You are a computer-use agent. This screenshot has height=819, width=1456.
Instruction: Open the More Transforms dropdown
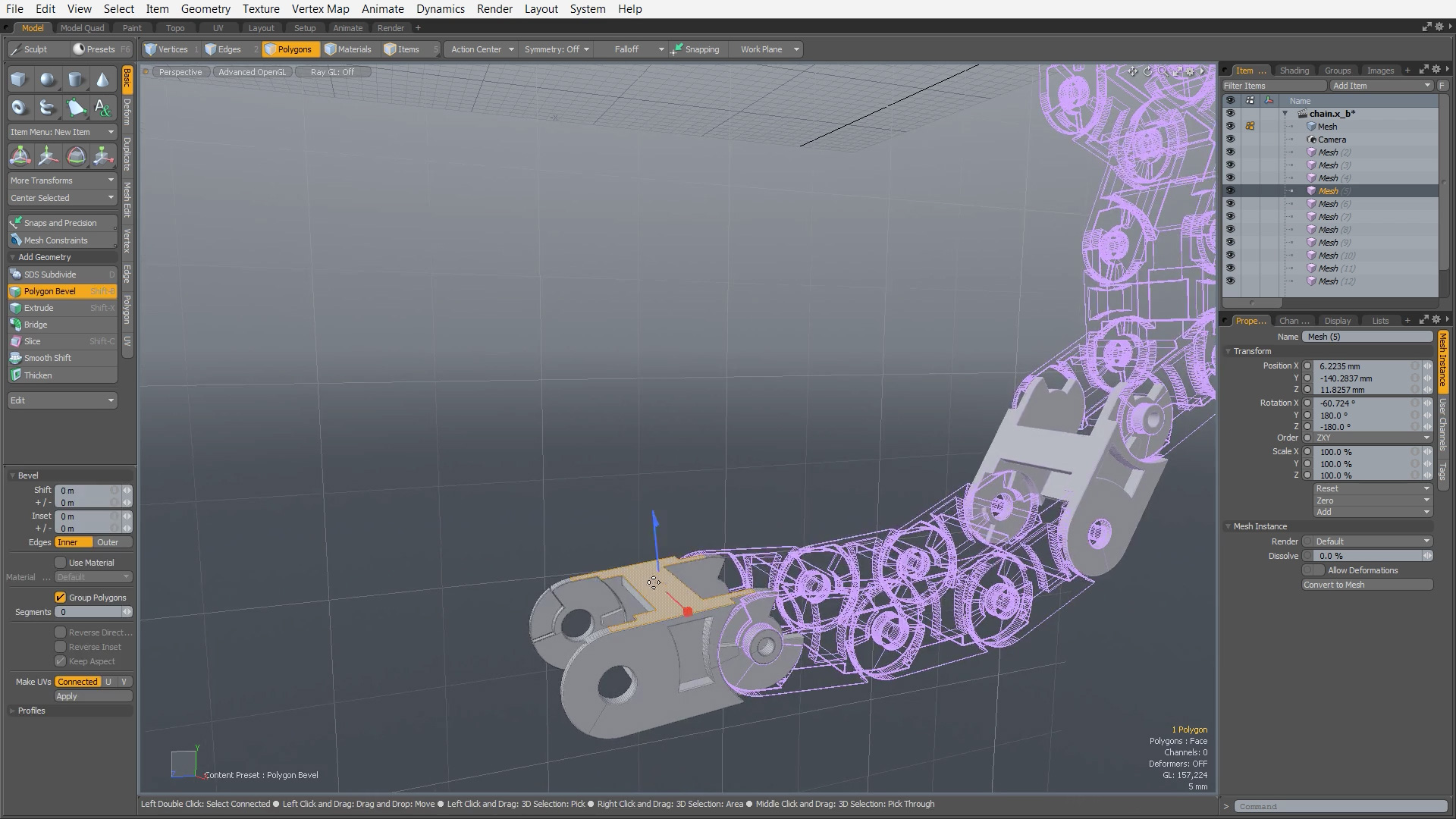click(62, 180)
